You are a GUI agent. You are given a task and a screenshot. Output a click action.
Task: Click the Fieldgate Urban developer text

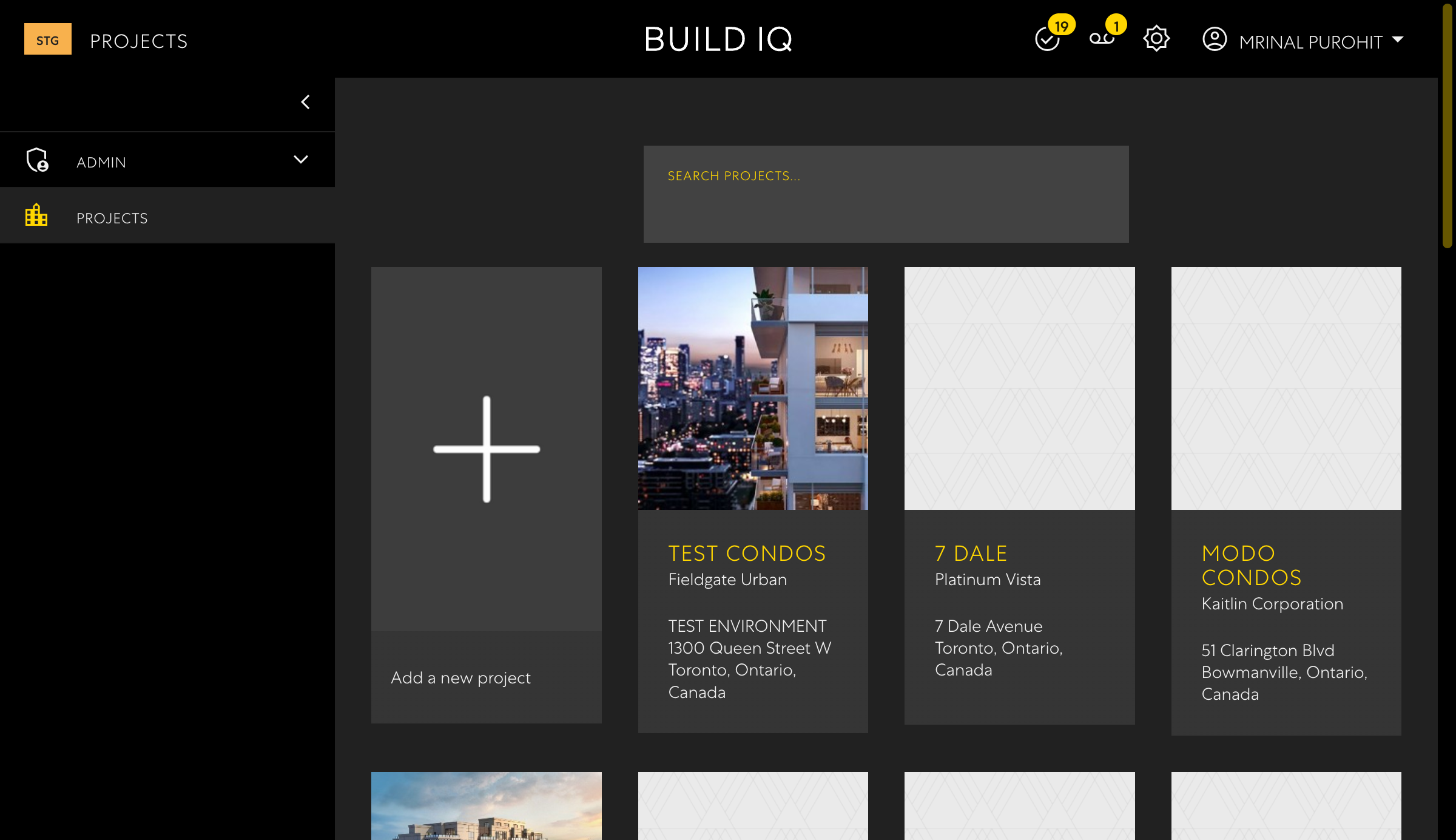[x=727, y=579]
